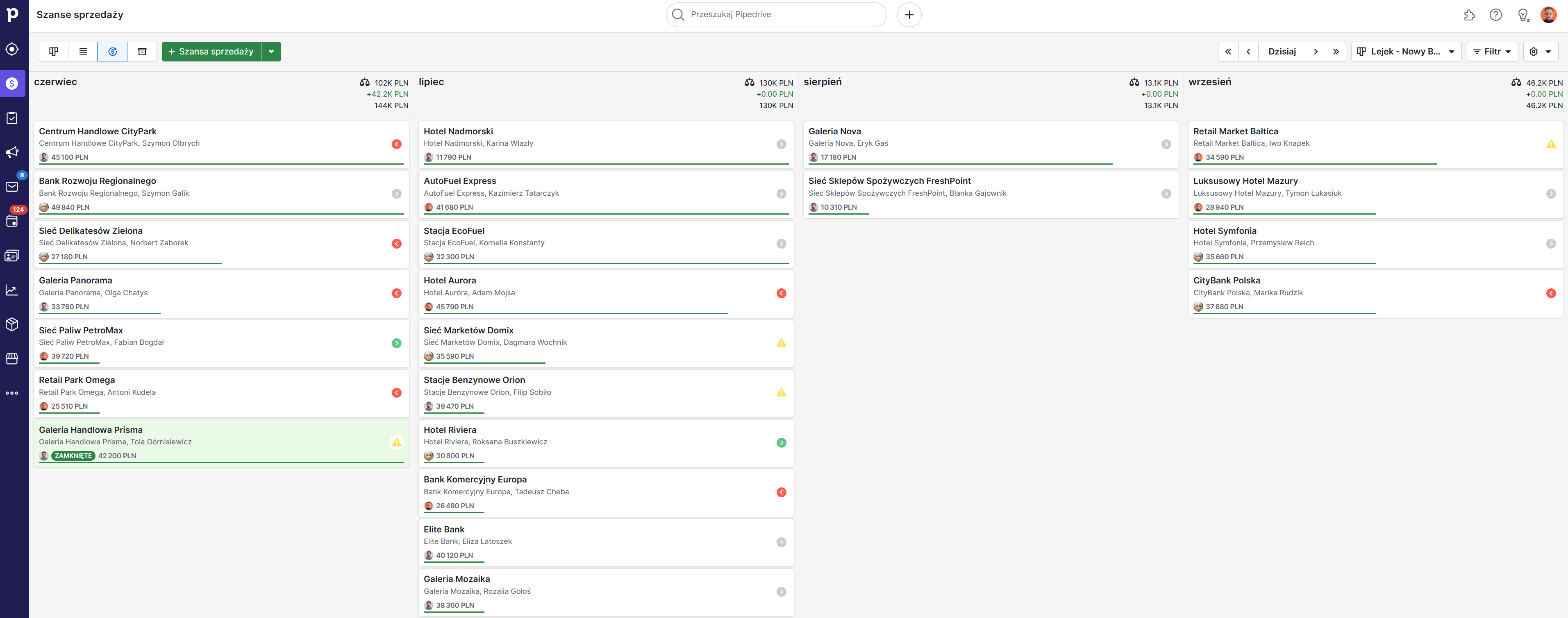The height and width of the screenshot is (618, 1568).
Task: Jump forward several months with double-right arrow
Action: click(x=1336, y=52)
